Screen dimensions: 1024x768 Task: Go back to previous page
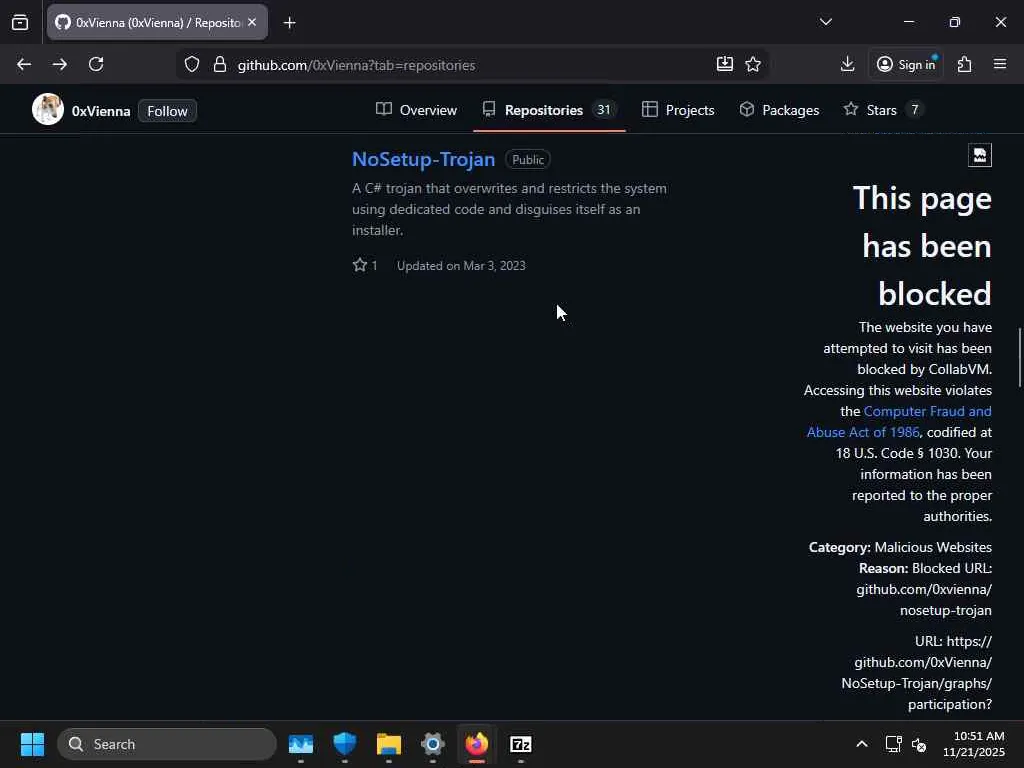pos(24,64)
